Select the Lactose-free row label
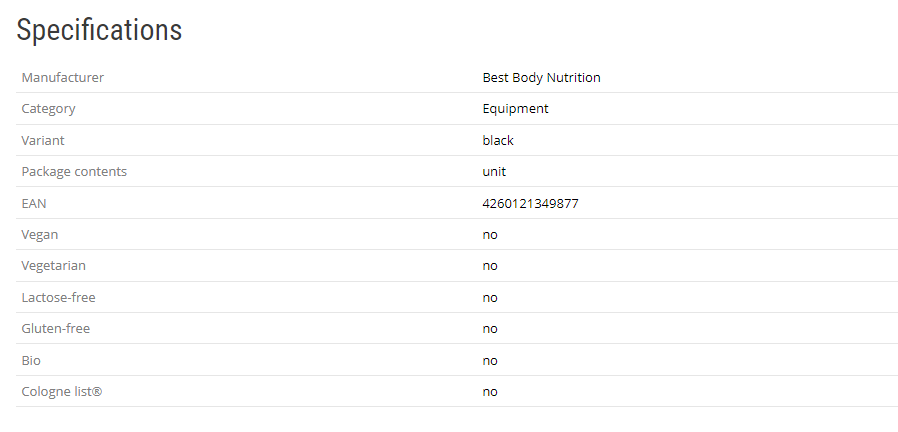This screenshot has height=432, width=898. 58,297
